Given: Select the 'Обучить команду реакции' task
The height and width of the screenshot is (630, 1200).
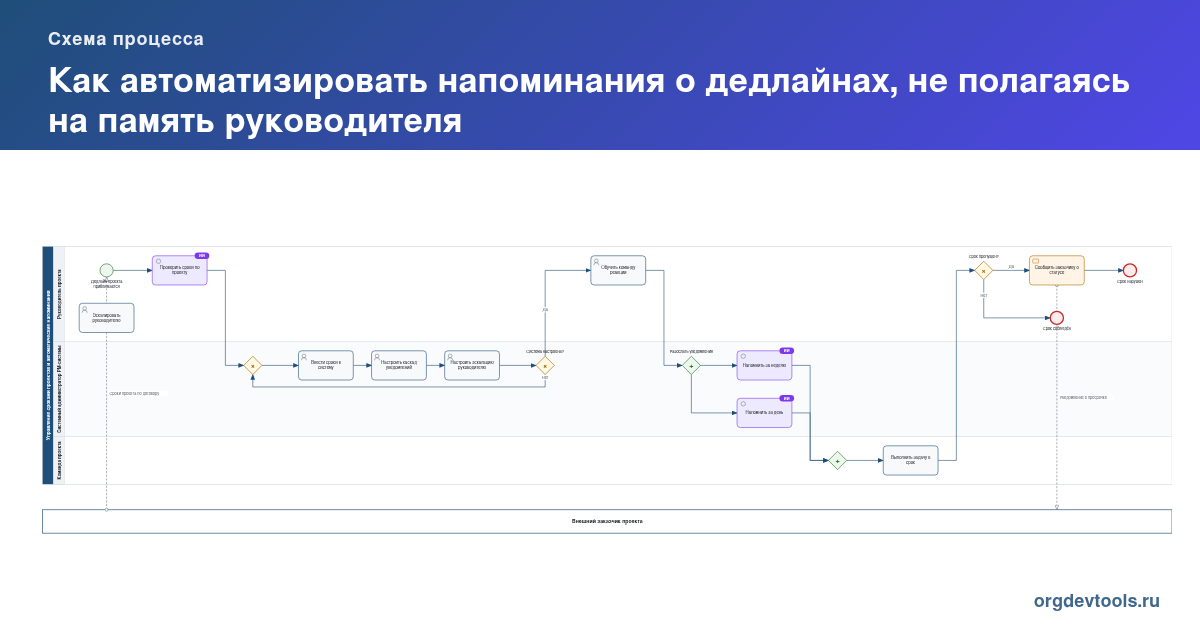Looking at the screenshot, I should click(618, 270).
